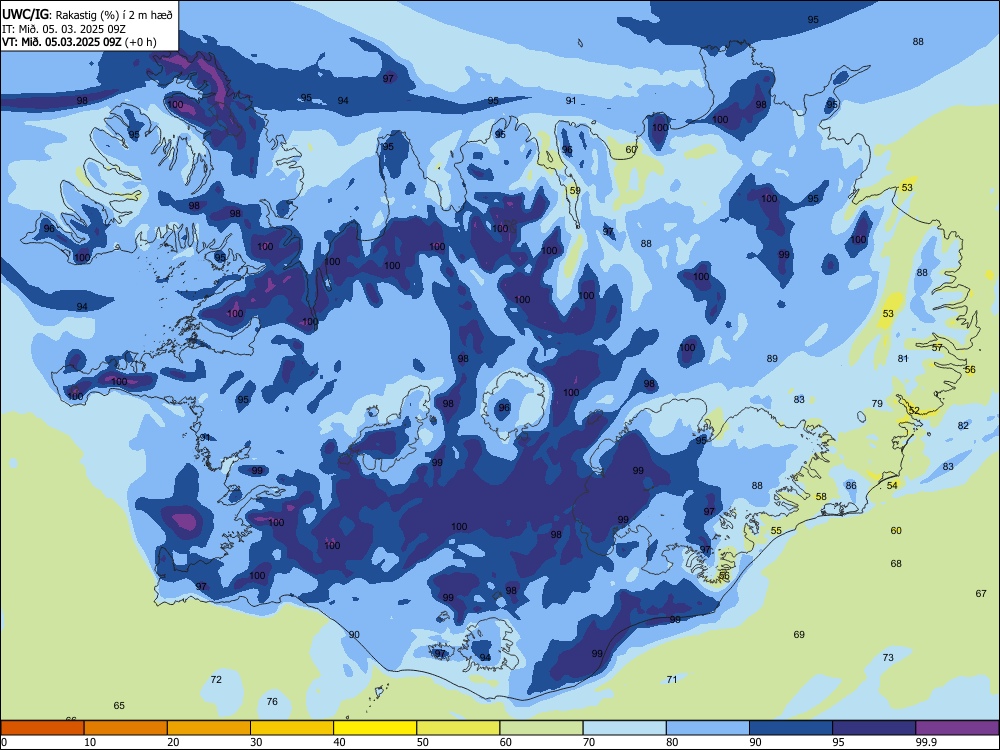Click the bold 'VT: Mið. 05.03.2025 09Z' line
The height and width of the screenshot is (750, 1000).
click(x=61, y=42)
